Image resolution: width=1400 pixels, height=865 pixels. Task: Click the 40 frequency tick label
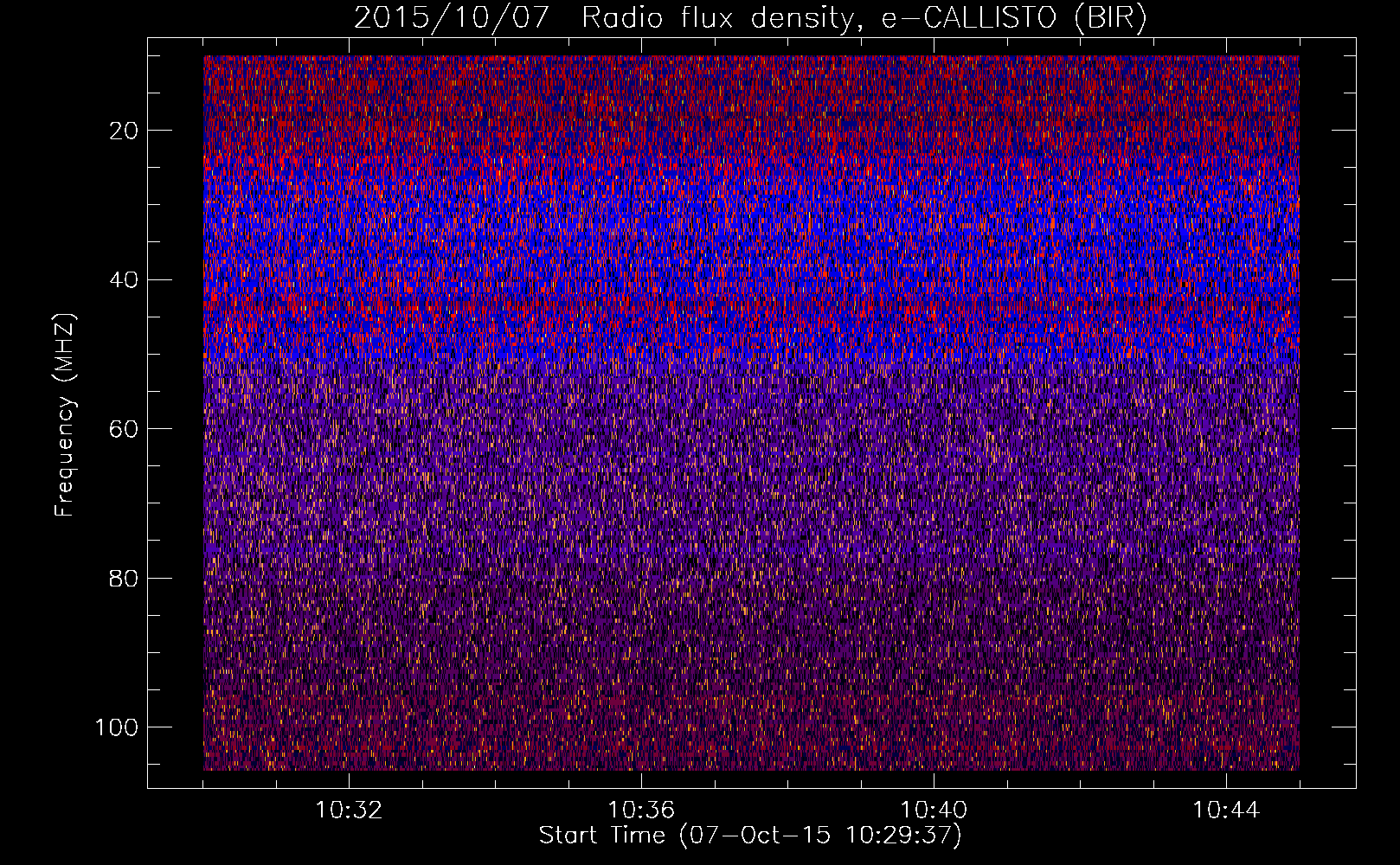125,280
